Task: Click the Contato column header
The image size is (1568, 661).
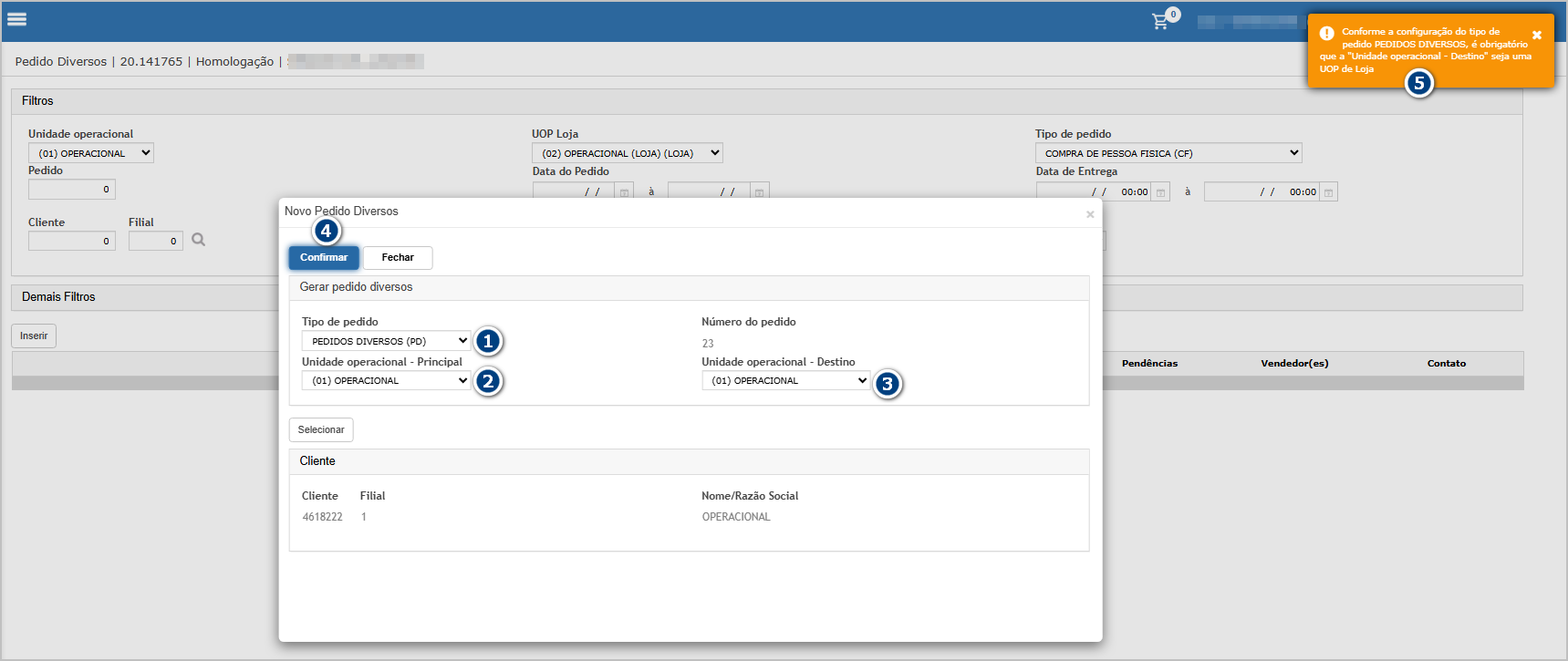Action: [x=1447, y=363]
